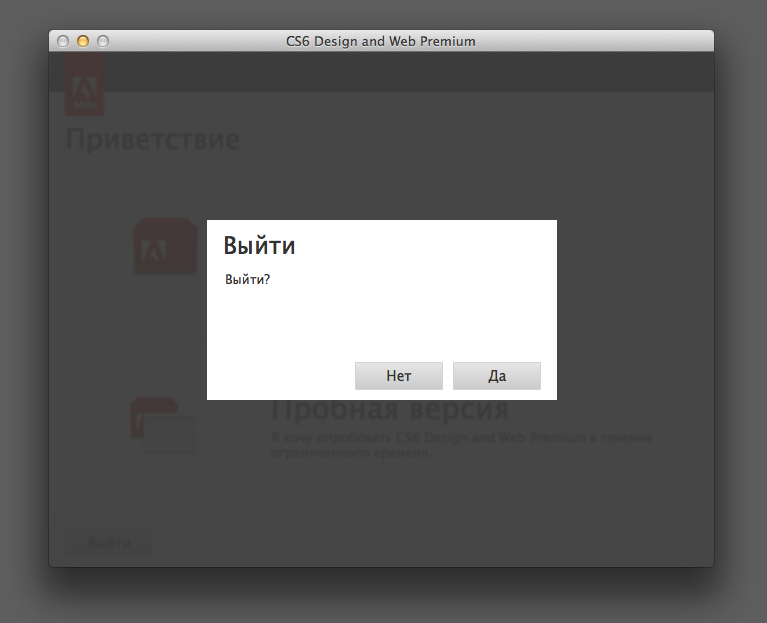The image size is (767, 623).
Task: Cancel quitting with the Нет button
Action: click(398, 376)
